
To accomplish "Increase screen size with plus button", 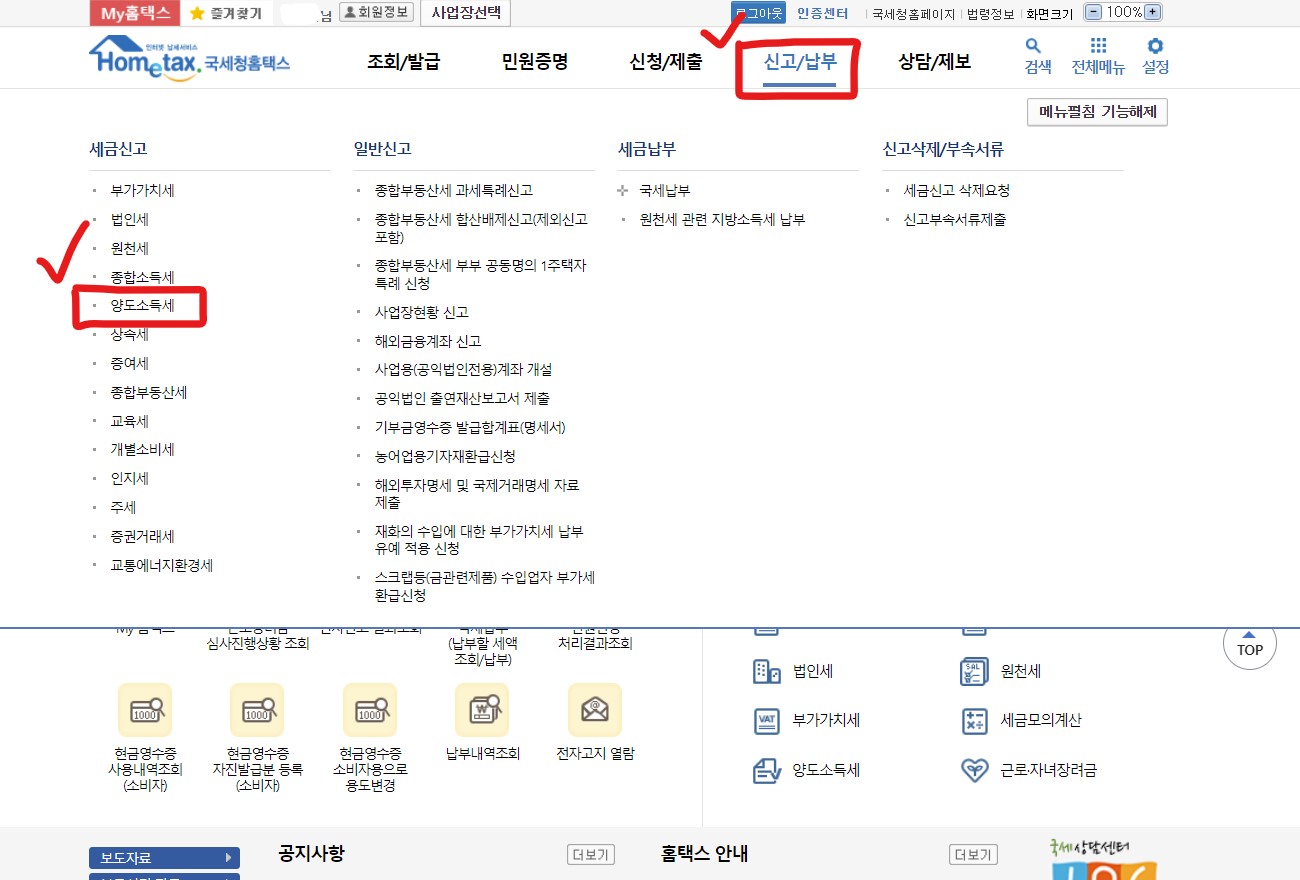I will (1153, 13).
